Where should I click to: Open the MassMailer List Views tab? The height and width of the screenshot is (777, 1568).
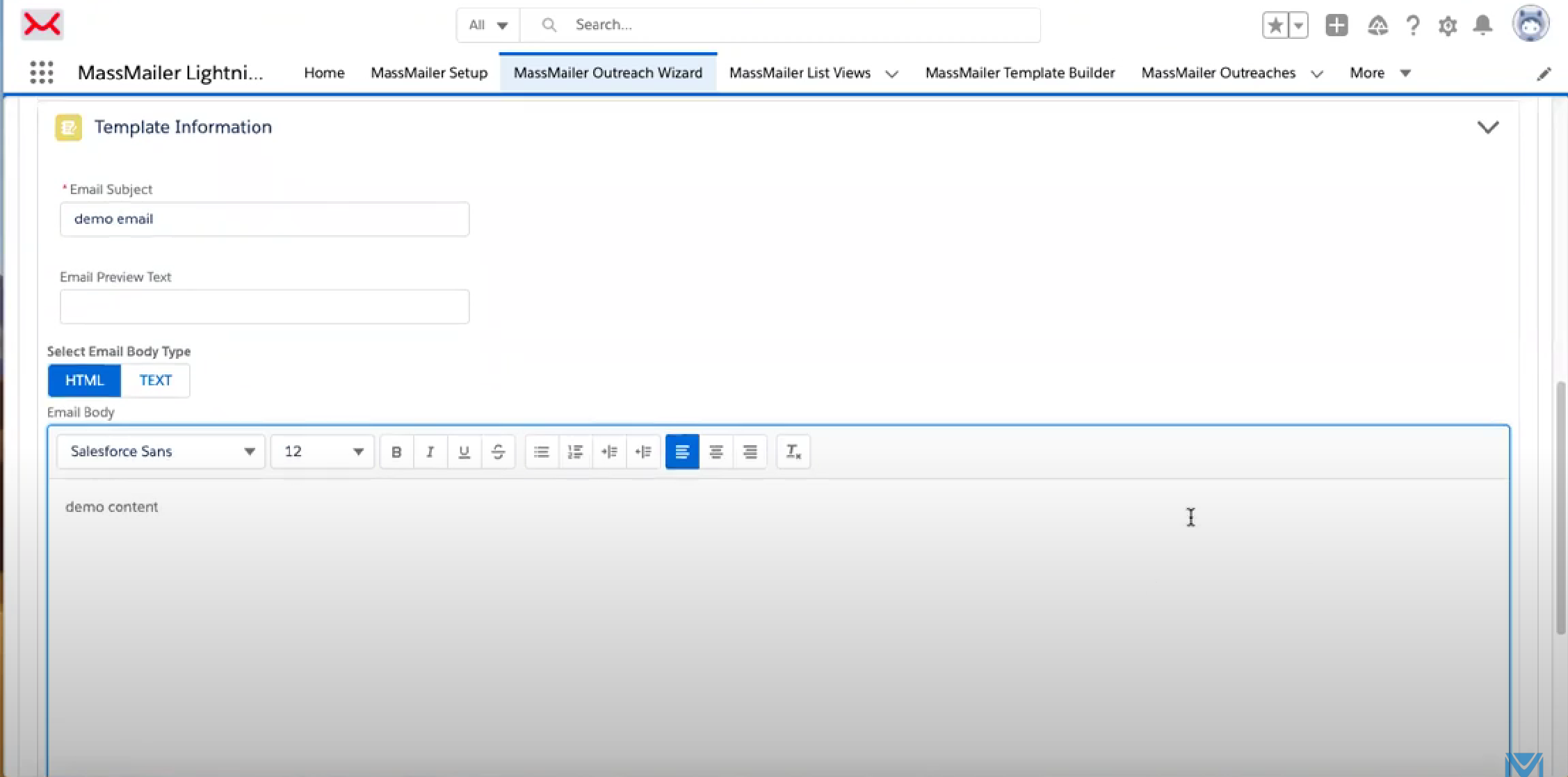pyautogui.click(x=800, y=73)
